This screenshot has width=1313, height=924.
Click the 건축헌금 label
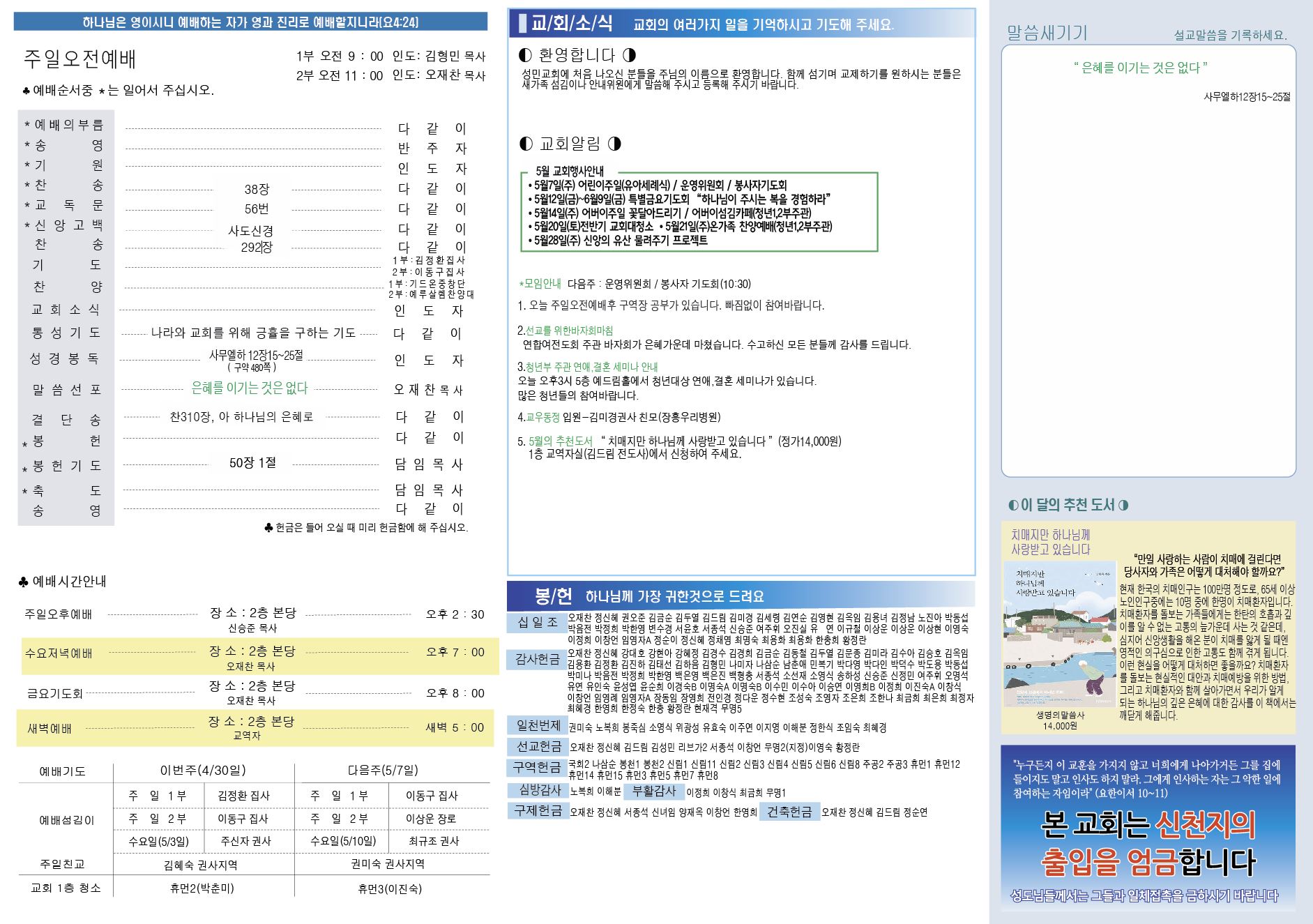pyautogui.click(x=789, y=812)
